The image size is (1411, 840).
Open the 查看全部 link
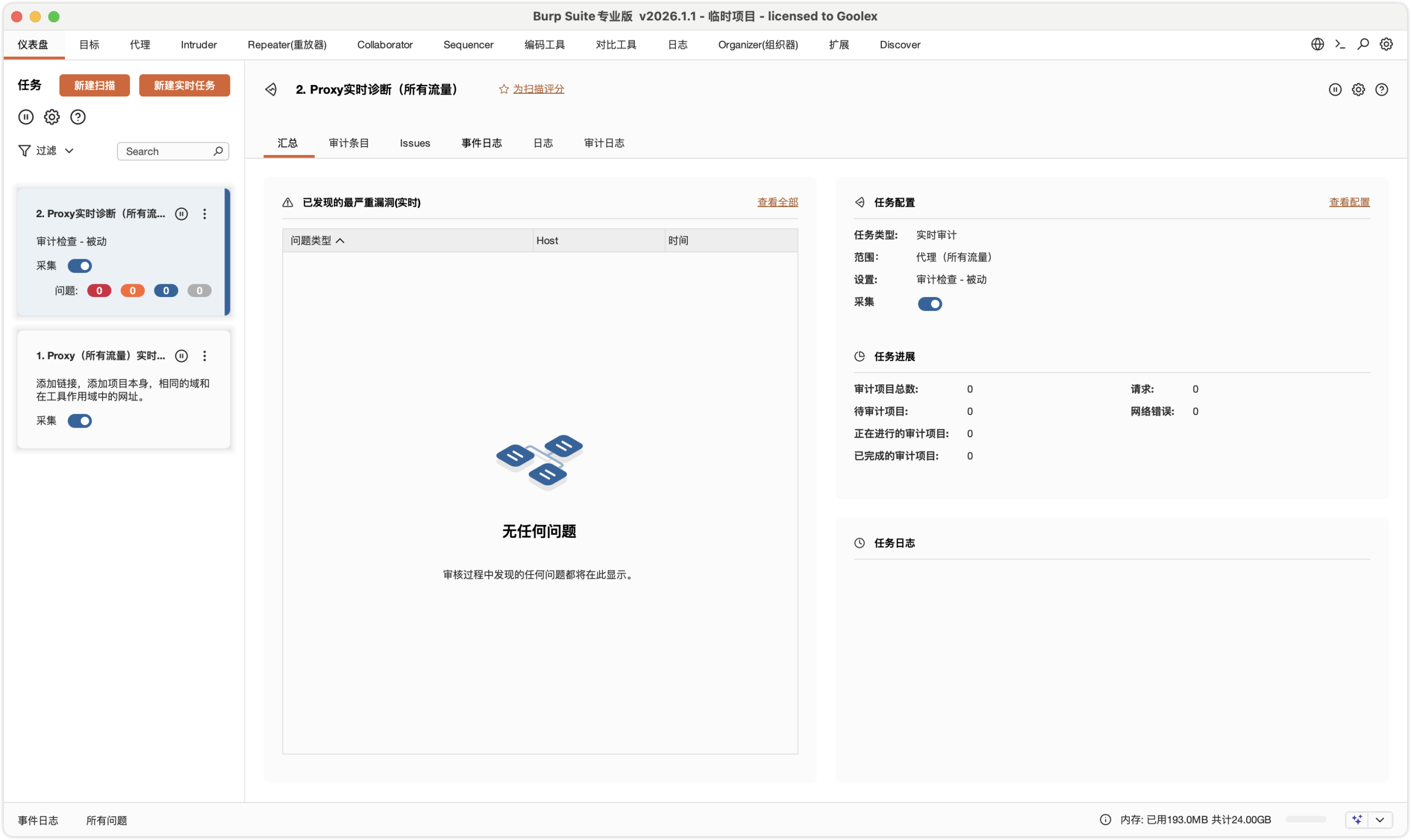coord(778,202)
